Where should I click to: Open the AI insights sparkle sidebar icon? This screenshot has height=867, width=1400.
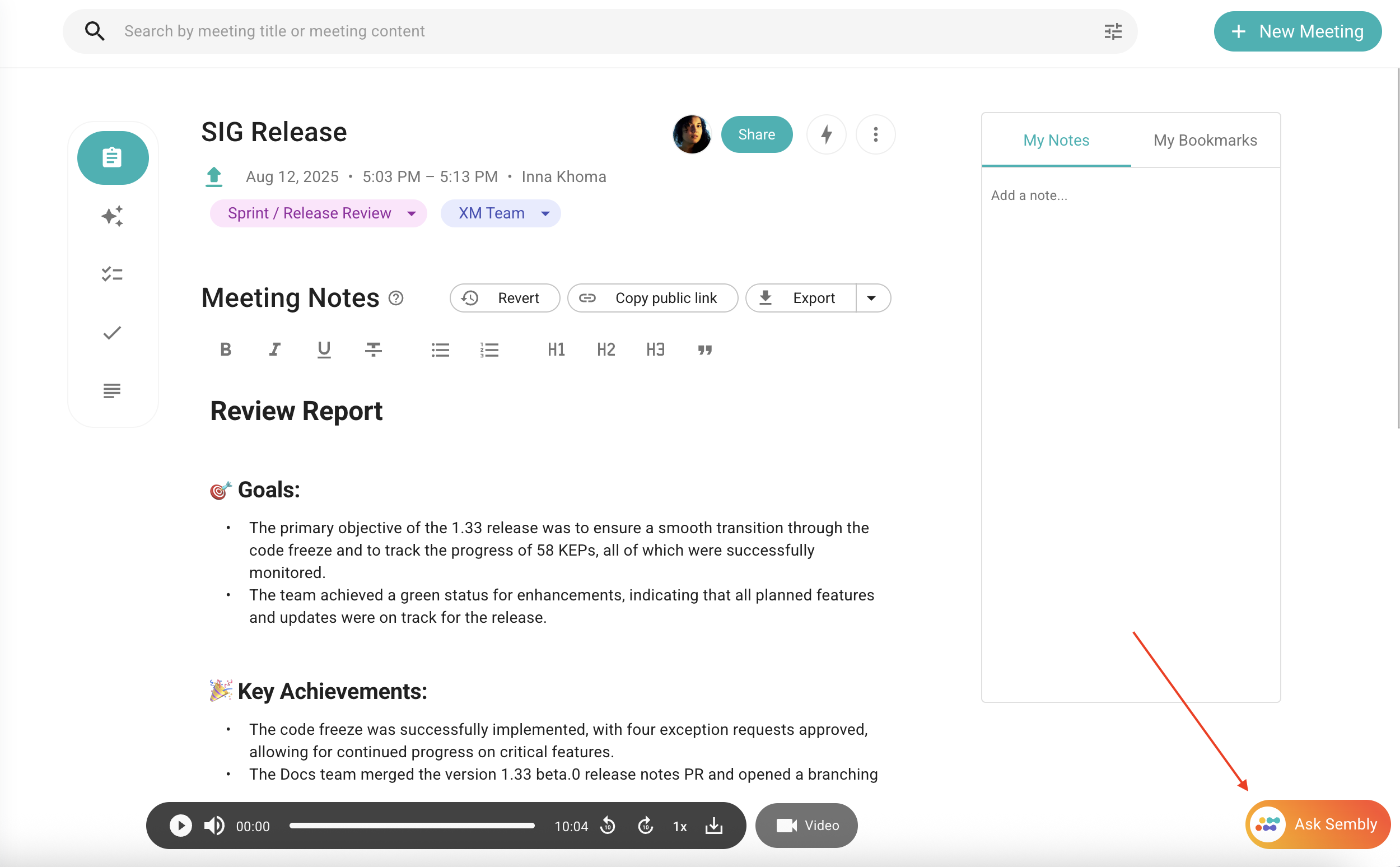(x=113, y=216)
